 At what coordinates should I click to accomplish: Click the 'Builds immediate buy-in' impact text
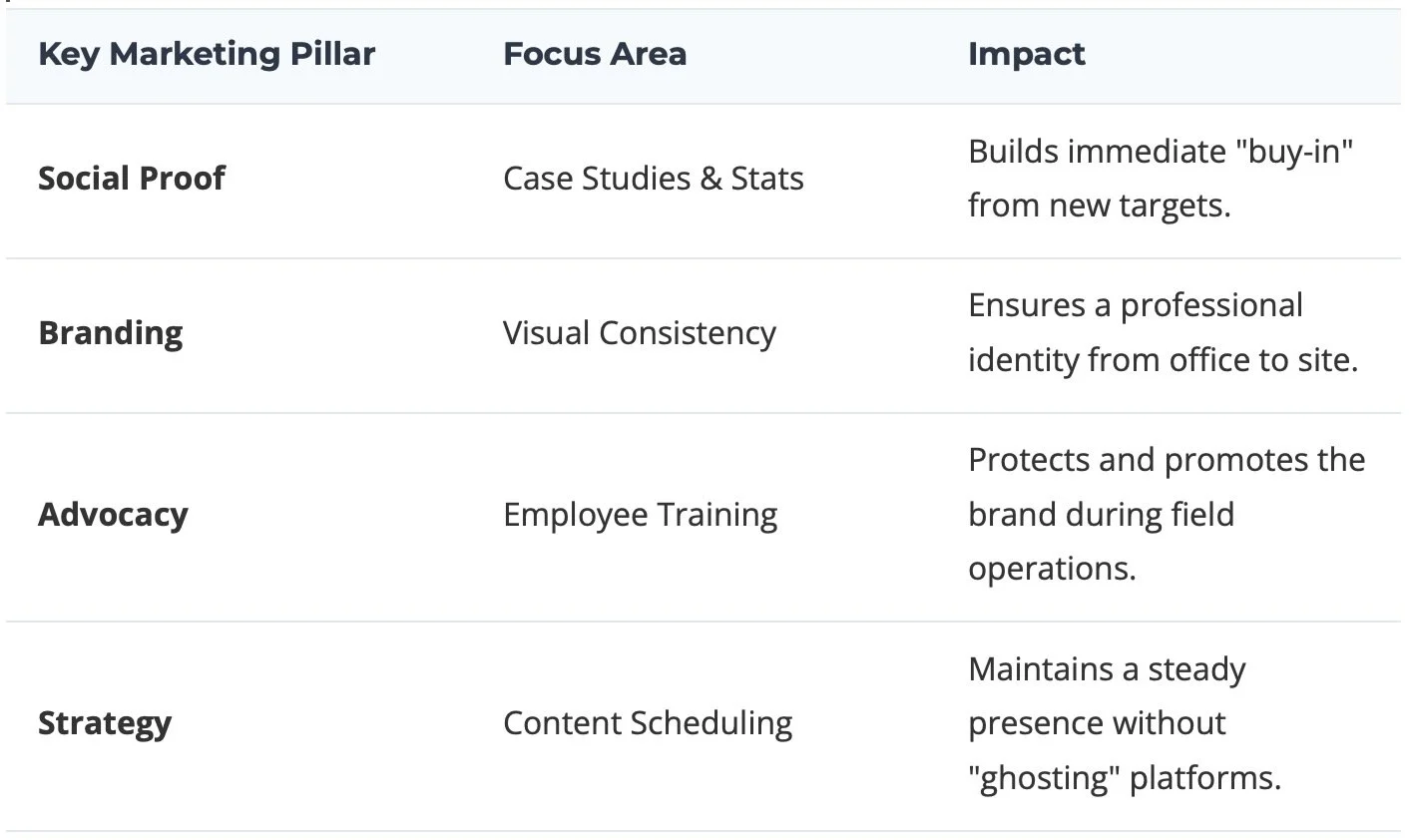[1161, 179]
